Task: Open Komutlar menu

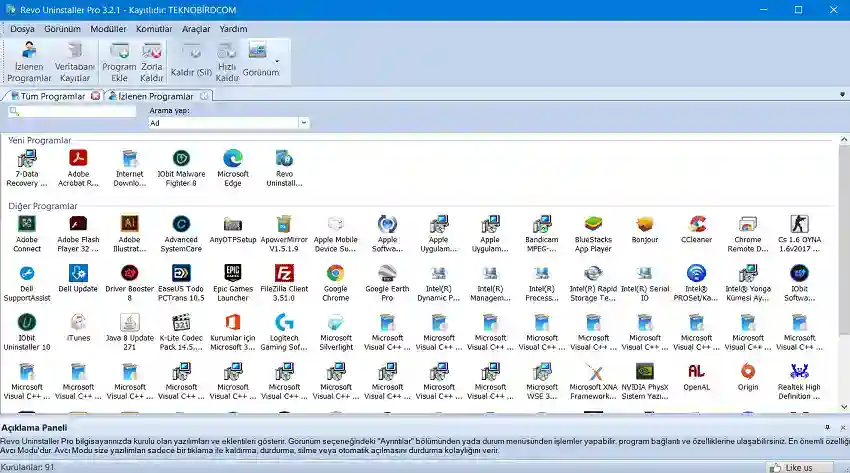Action: pos(154,29)
